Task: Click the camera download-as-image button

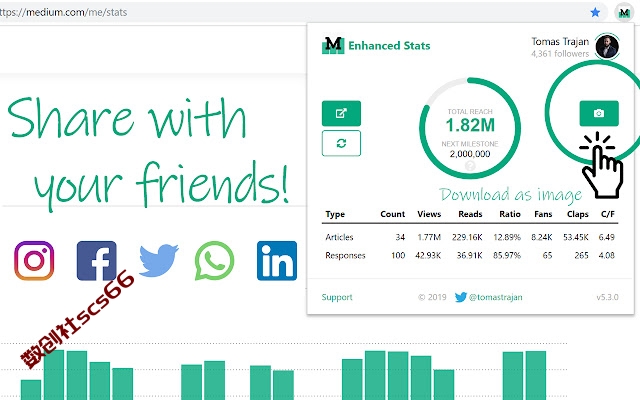Action: pyautogui.click(x=599, y=113)
